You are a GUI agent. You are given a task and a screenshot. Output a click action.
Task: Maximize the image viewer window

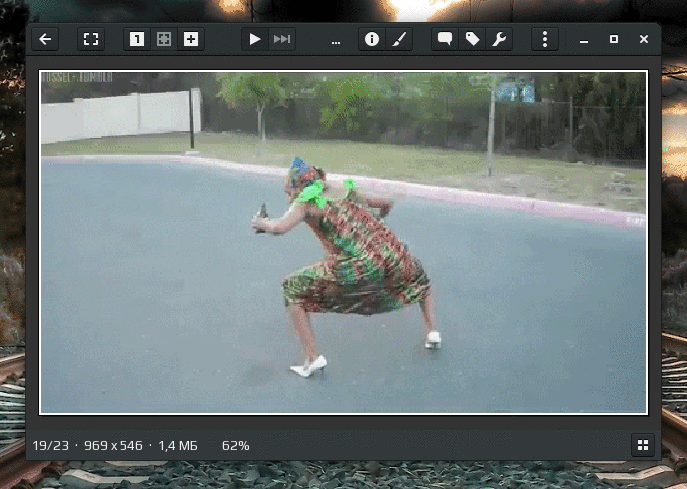[x=614, y=39]
